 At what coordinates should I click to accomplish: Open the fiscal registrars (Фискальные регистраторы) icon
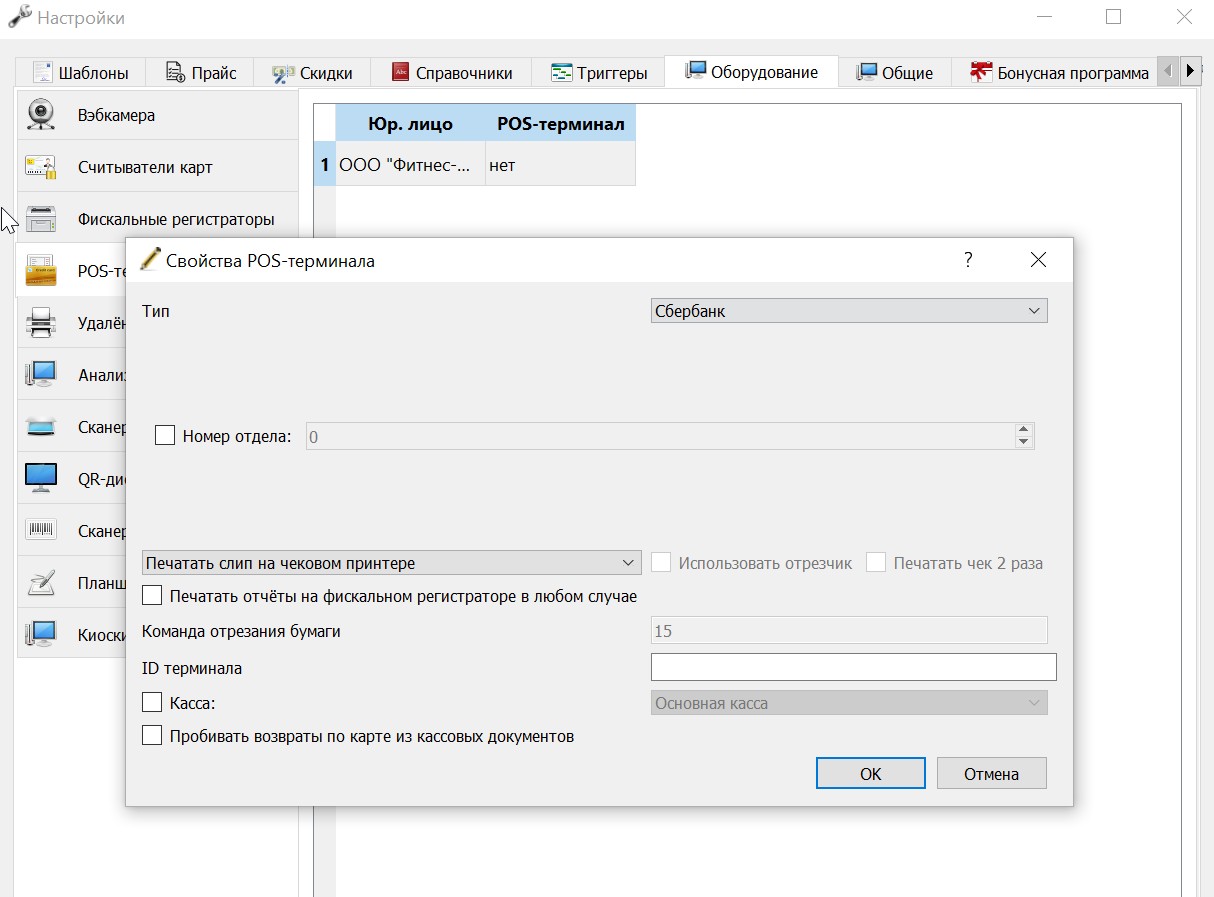point(41,219)
